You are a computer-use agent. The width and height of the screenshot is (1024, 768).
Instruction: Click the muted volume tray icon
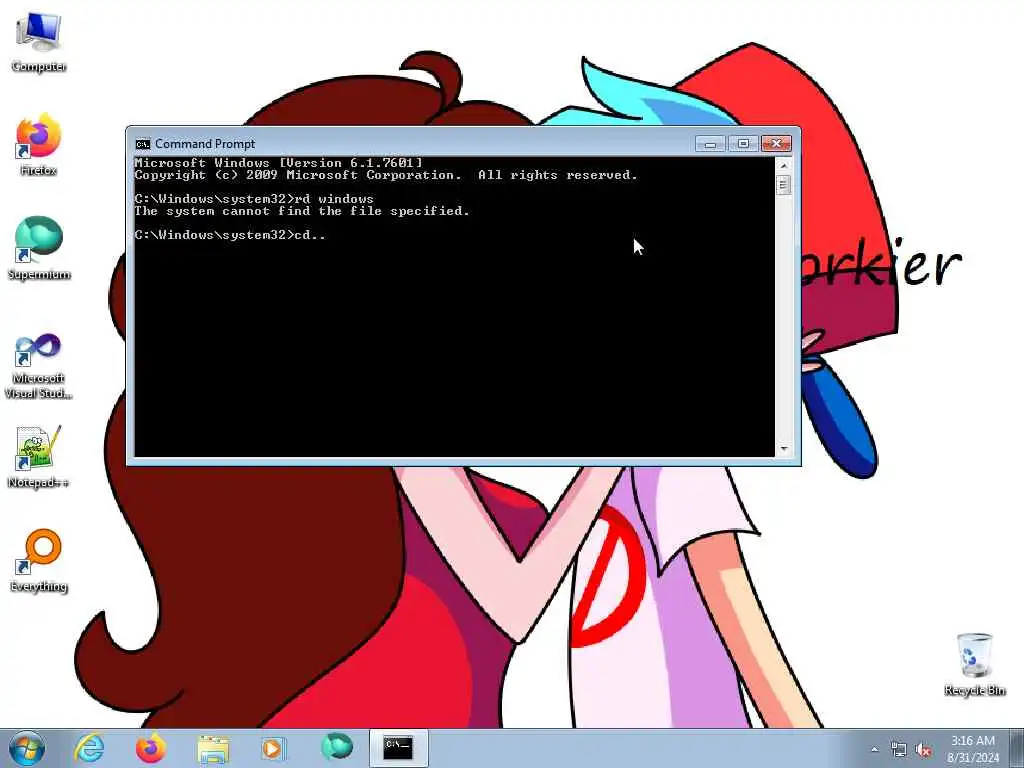point(923,750)
